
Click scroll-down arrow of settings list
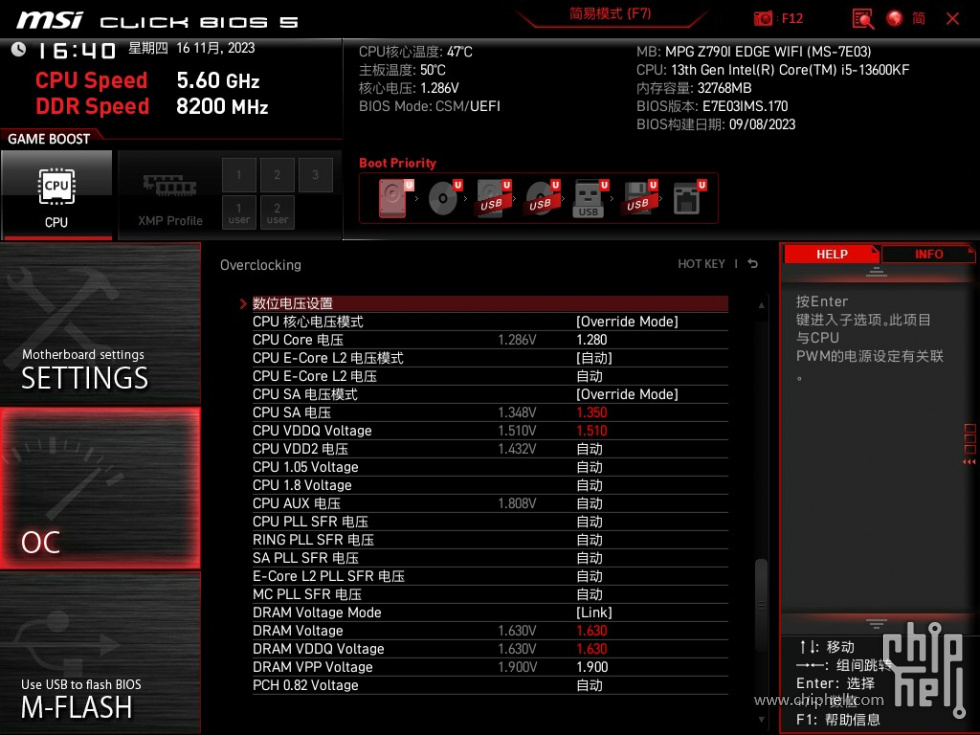pyautogui.click(x=761, y=719)
